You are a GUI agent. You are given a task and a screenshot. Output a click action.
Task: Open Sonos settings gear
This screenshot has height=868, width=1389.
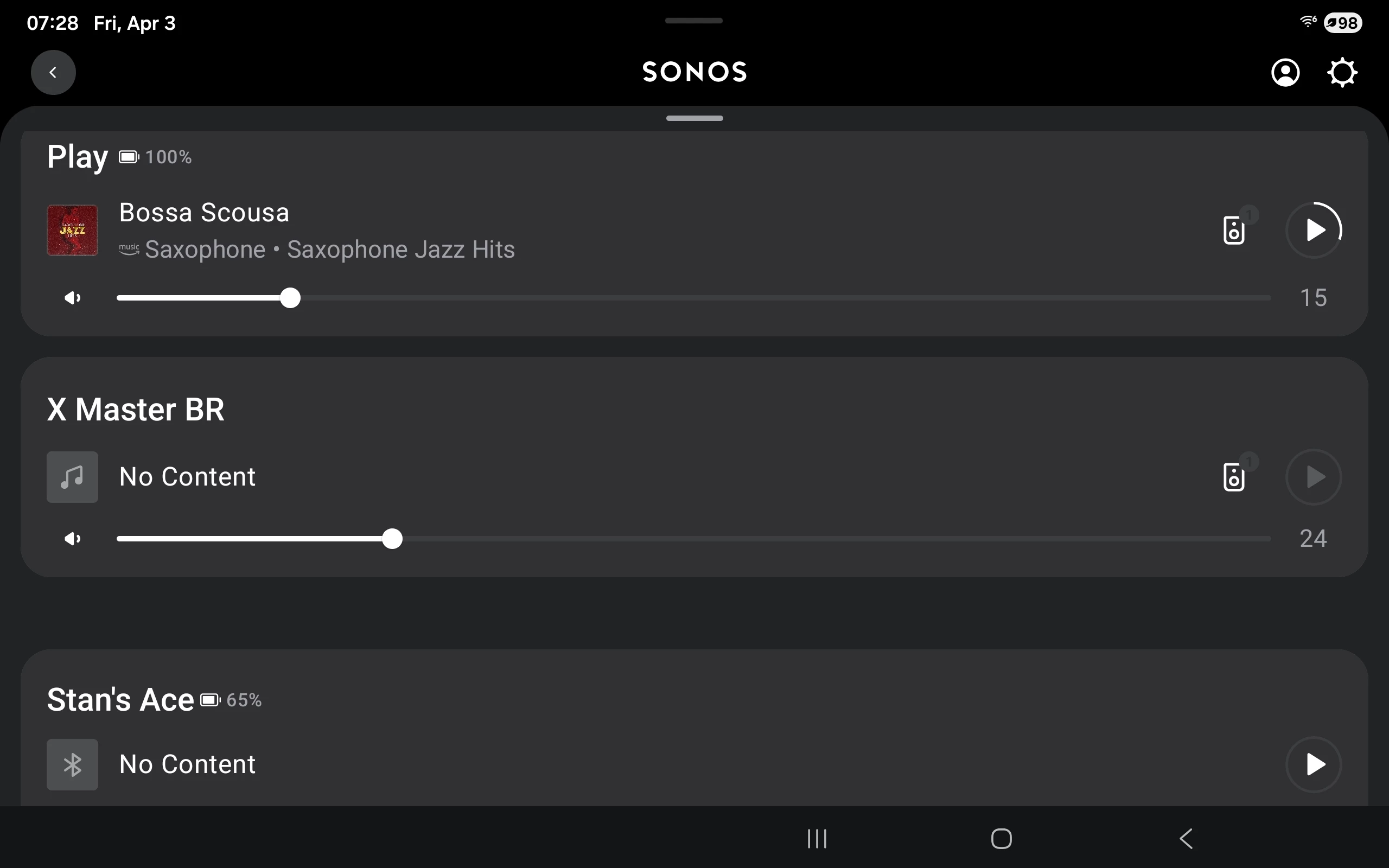pos(1342,72)
